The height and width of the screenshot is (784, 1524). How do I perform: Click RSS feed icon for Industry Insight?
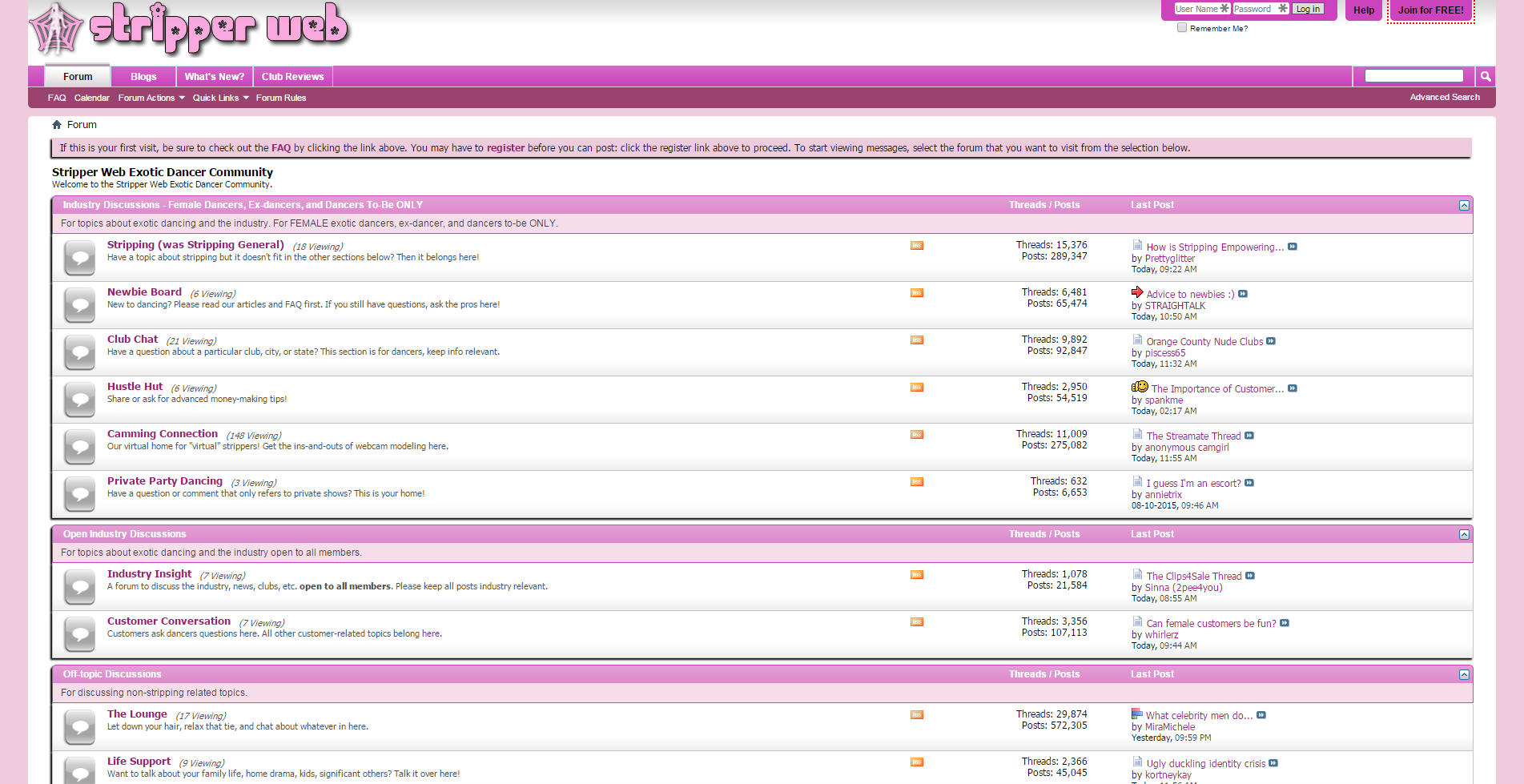click(917, 575)
